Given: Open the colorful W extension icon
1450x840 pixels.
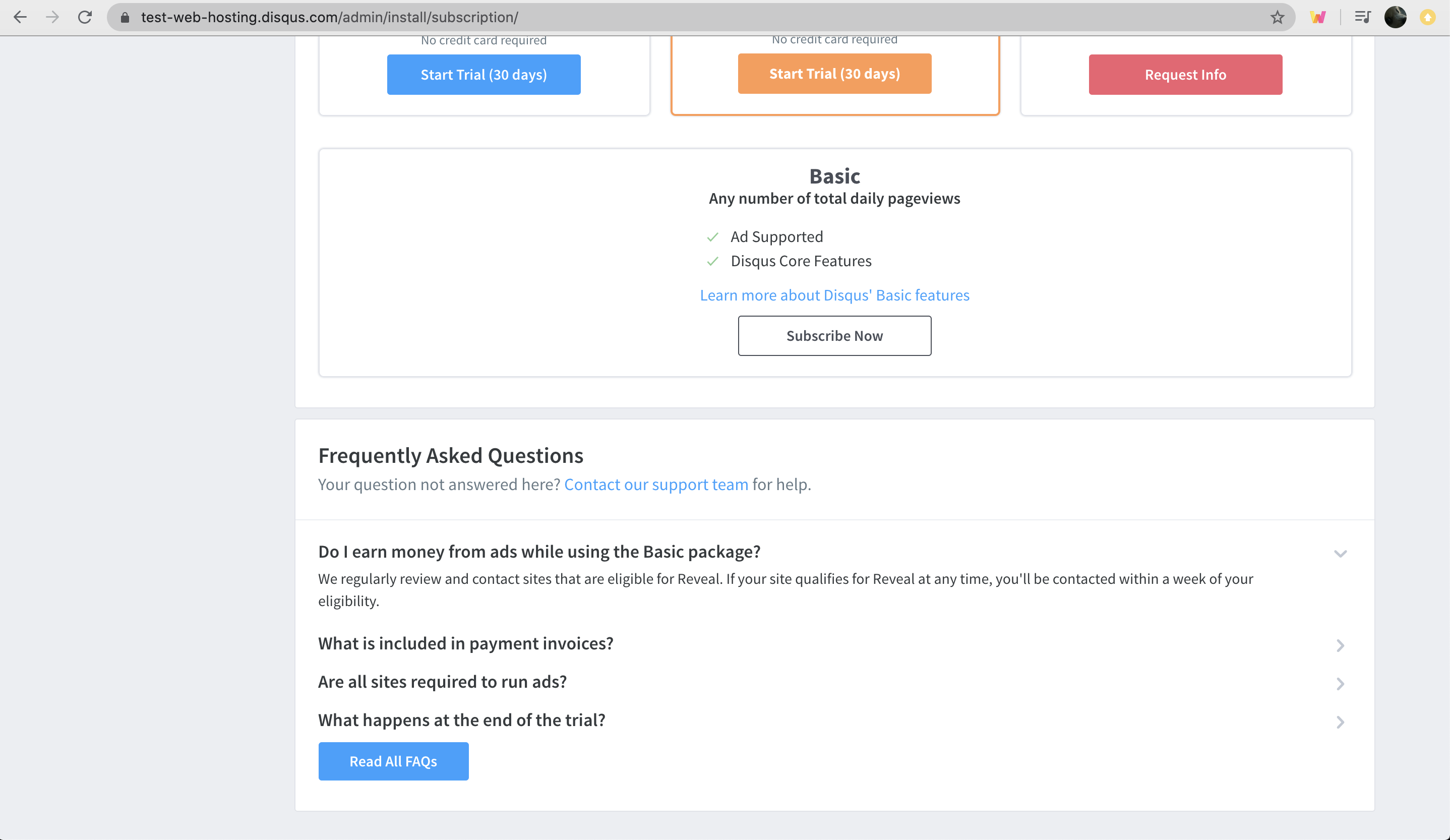Looking at the screenshot, I should point(1318,17).
